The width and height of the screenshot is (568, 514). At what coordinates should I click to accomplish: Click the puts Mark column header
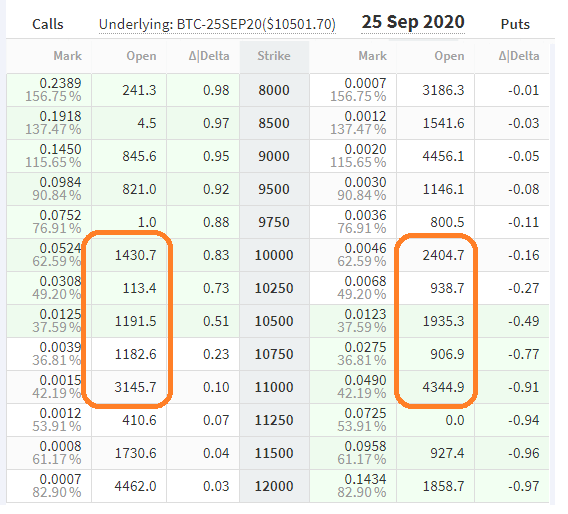click(x=373, y=56)
